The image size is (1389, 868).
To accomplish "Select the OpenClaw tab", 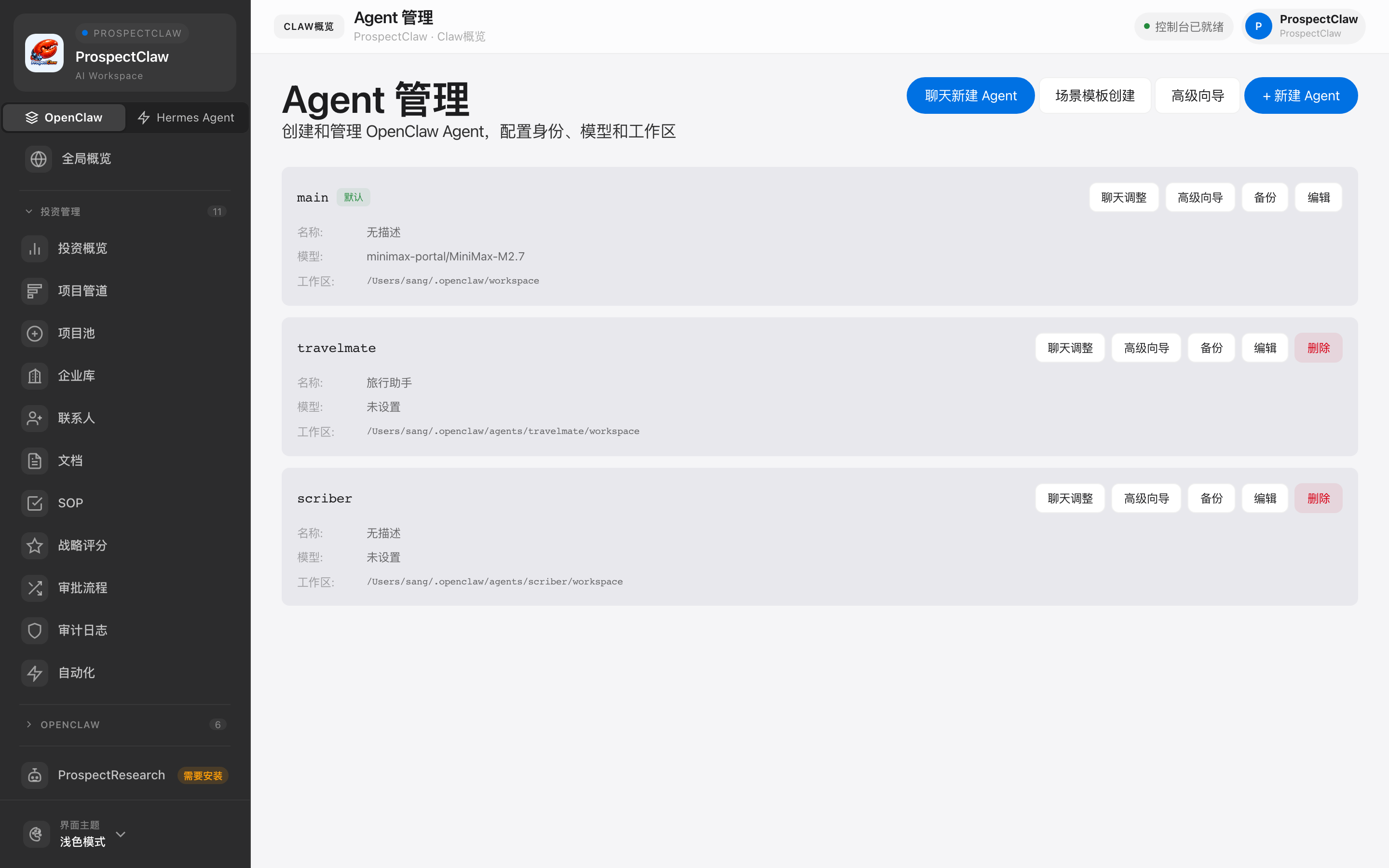I will tap(64, 117).
